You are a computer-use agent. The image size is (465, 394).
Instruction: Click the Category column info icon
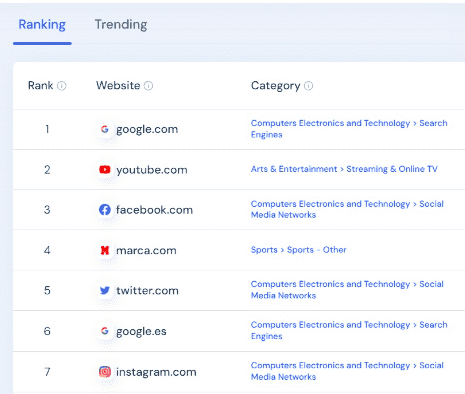click(x=309, y=86)
